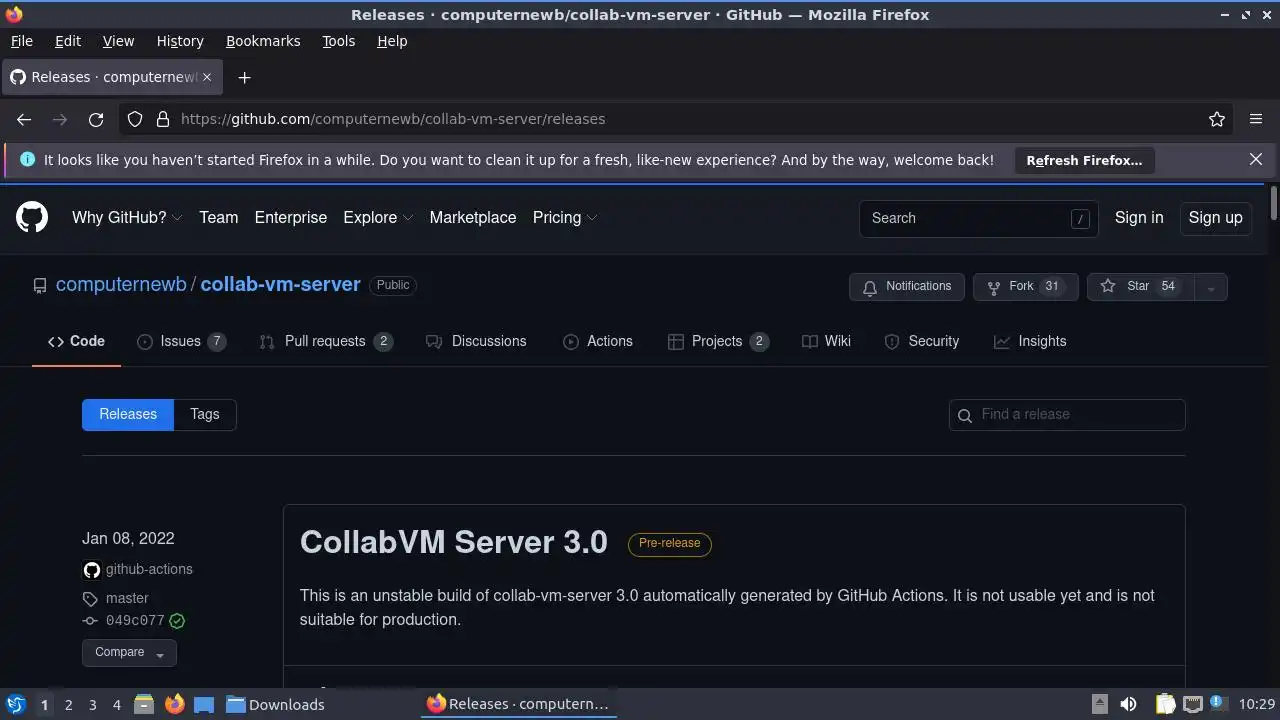Open the Actions tab

click(x=598, y=342)
